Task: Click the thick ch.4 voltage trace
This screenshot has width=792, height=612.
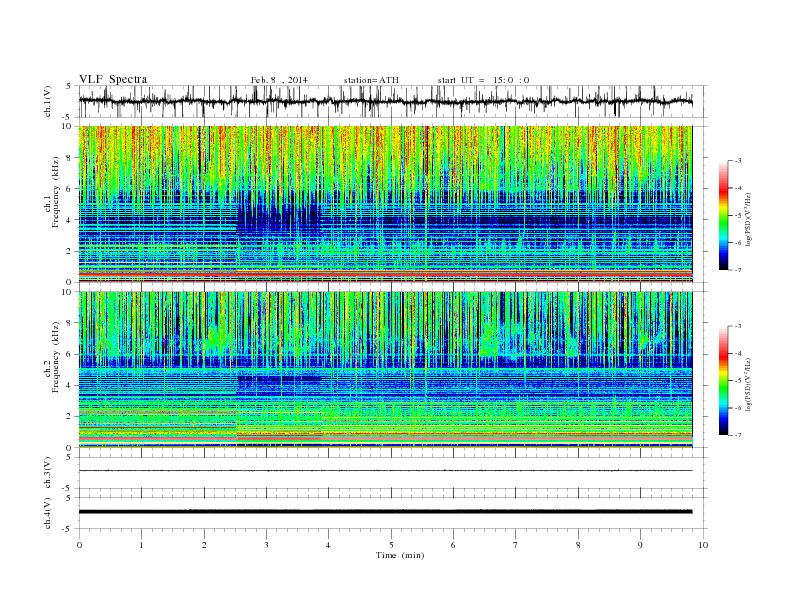Action: (385, 512)
